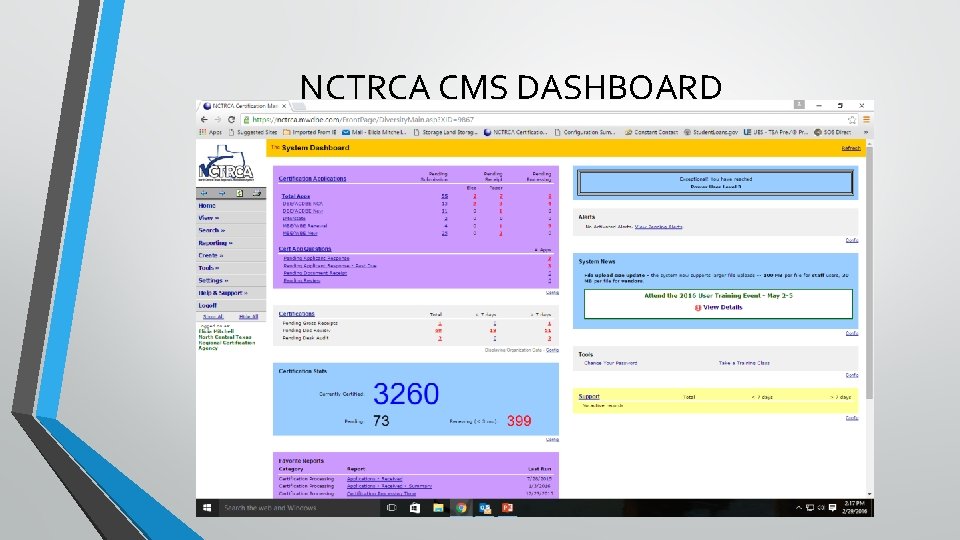Click the sidebar page refresh icon
Screen dimensions: 960x540
[239, 193]
